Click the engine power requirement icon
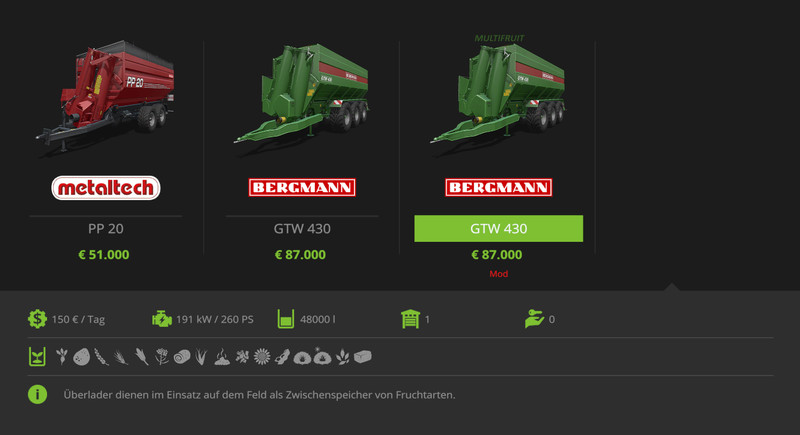The image size is (800, 435). (x=162, y=319)
